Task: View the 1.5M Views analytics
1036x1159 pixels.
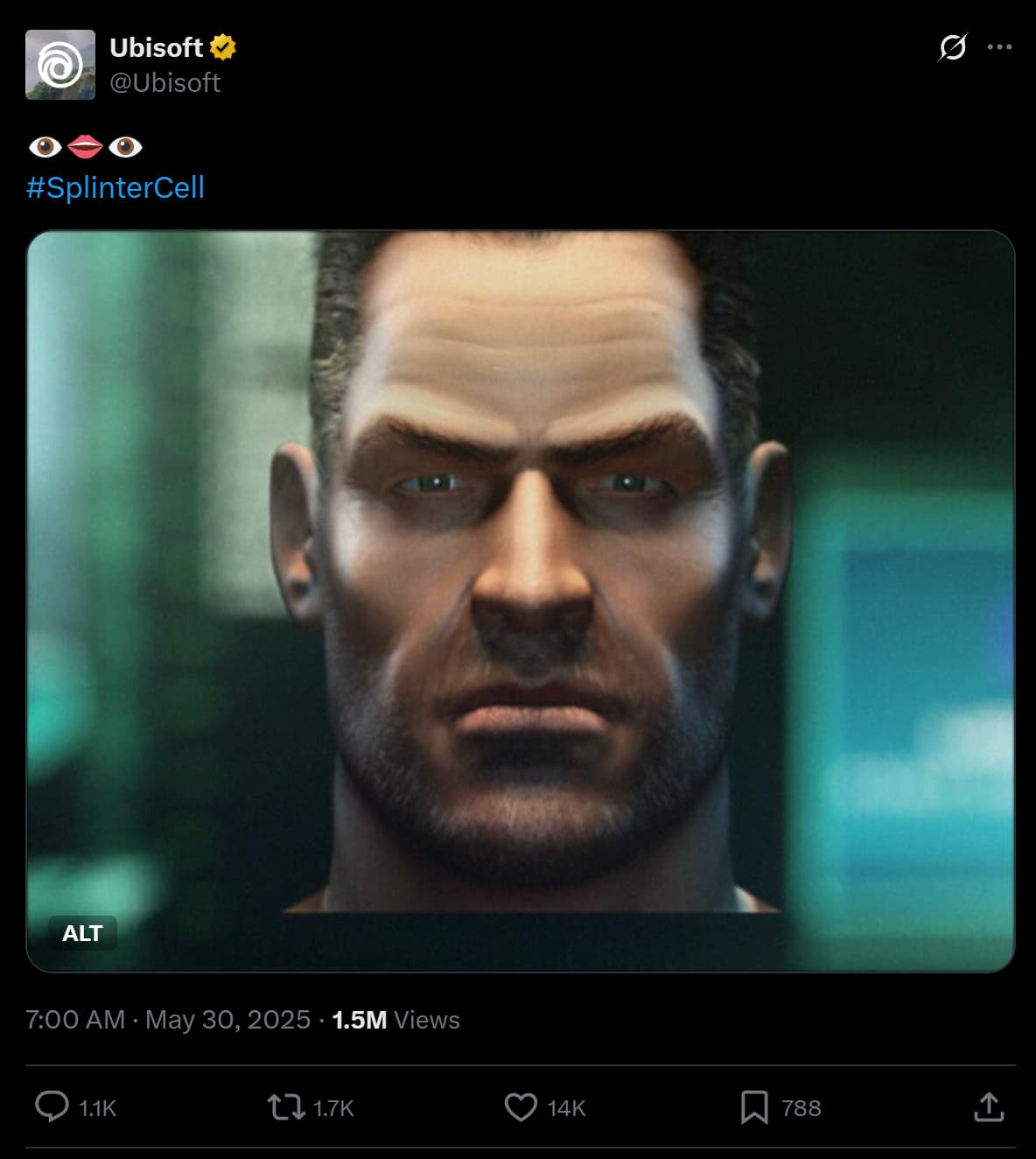Action: click(x=395, y=1020)
